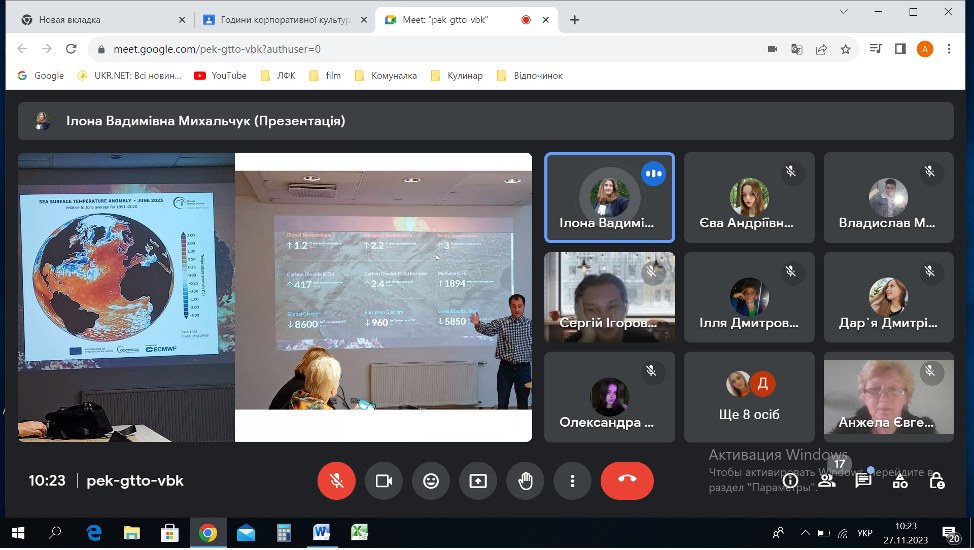Open the Комуналка bookmarks folder
This screenshot has height=550, width=974.
click(386, 76)
